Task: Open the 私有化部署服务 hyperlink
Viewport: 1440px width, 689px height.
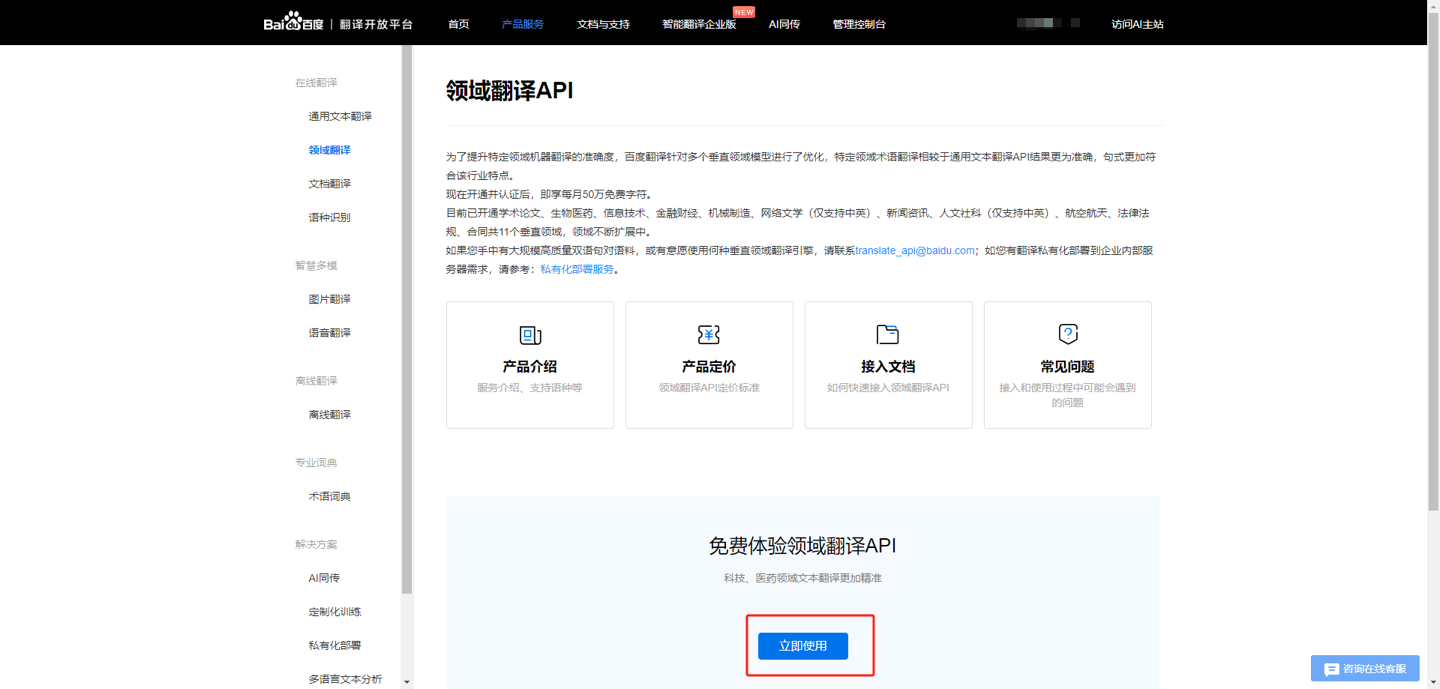Action: [577, 269]
